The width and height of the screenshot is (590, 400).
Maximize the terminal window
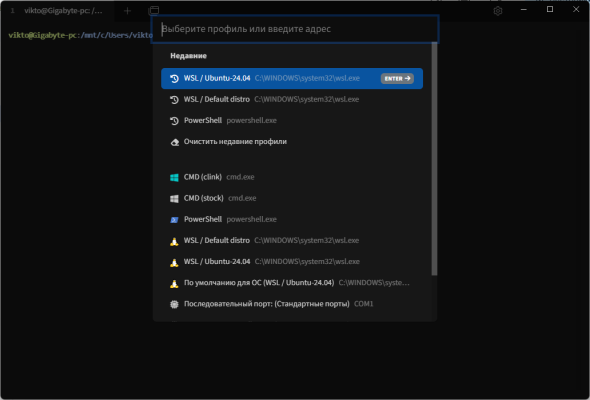pos(550,9)
